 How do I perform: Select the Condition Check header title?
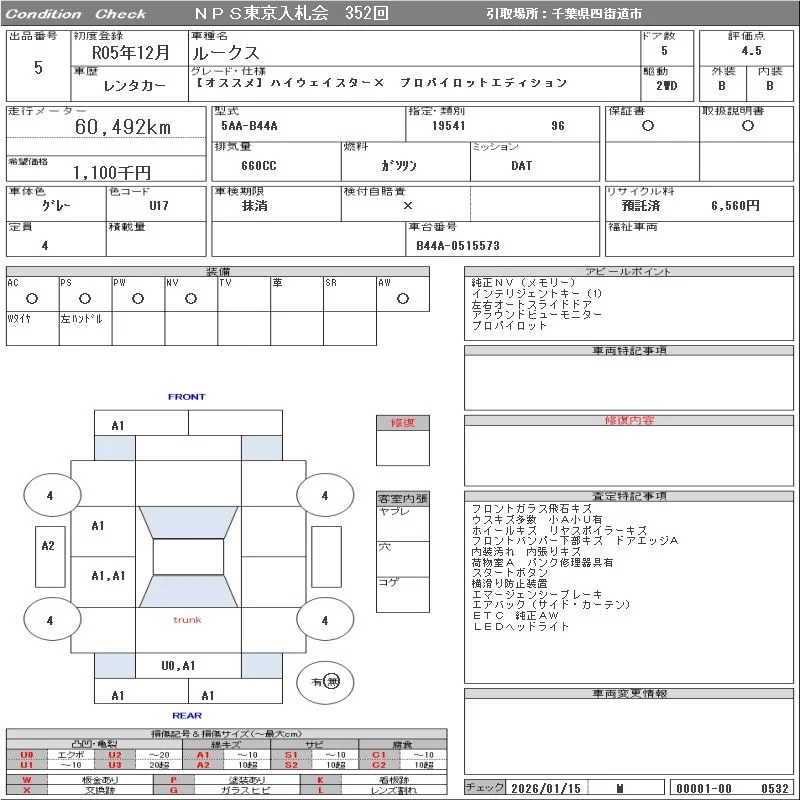coord(76,14)
